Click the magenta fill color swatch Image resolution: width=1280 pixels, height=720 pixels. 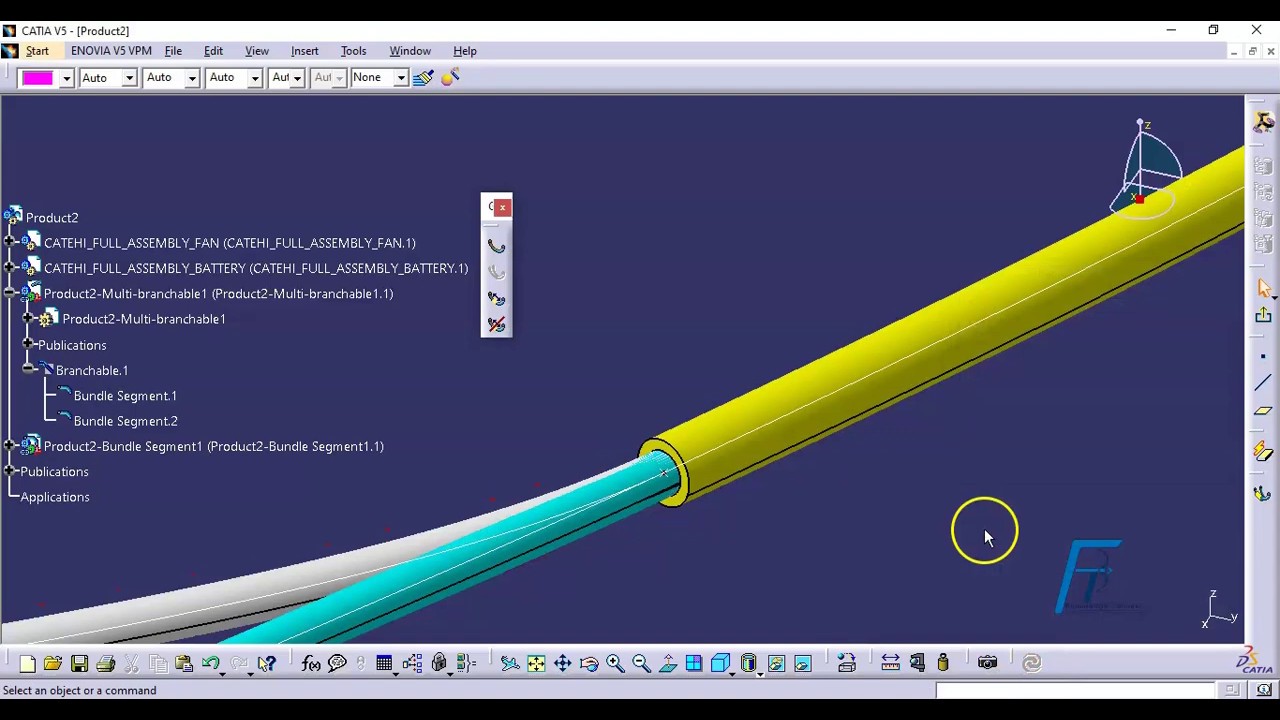(x=38, y=78)
